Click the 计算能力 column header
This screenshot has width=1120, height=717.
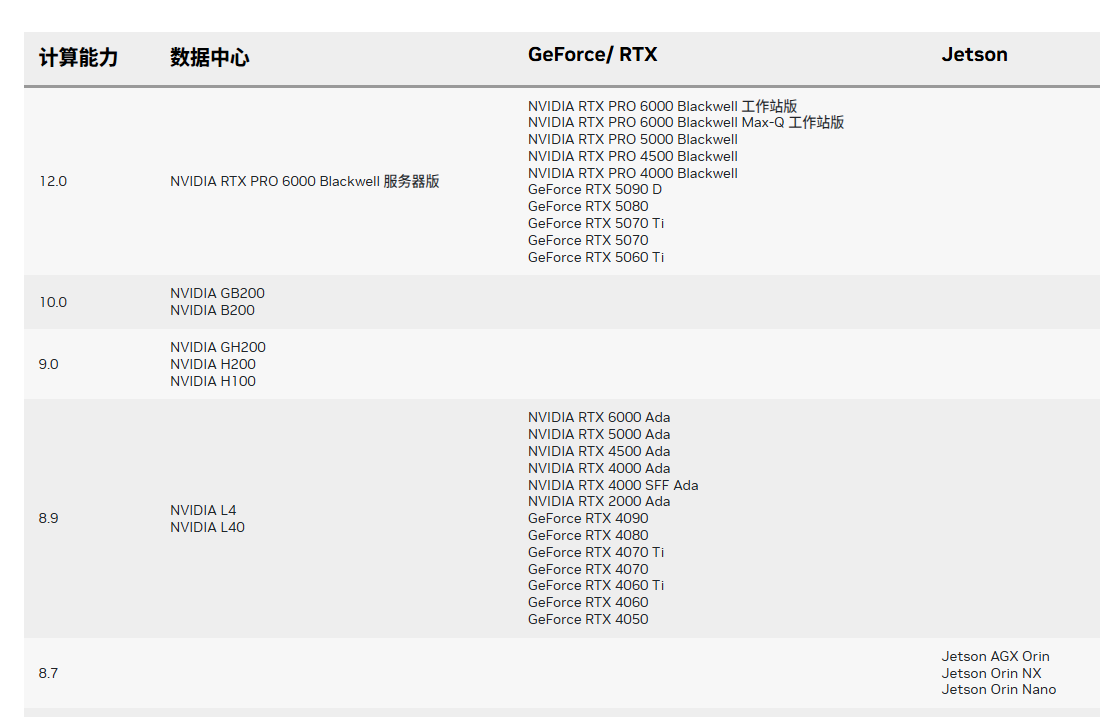pos(79,57)
